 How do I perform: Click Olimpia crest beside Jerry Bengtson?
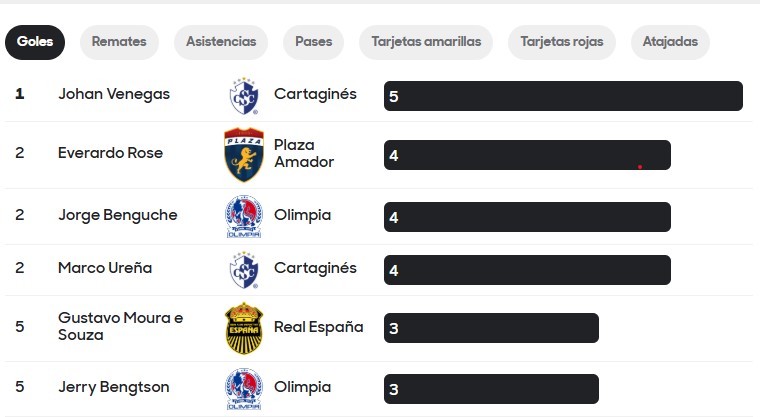coord(244,389)
